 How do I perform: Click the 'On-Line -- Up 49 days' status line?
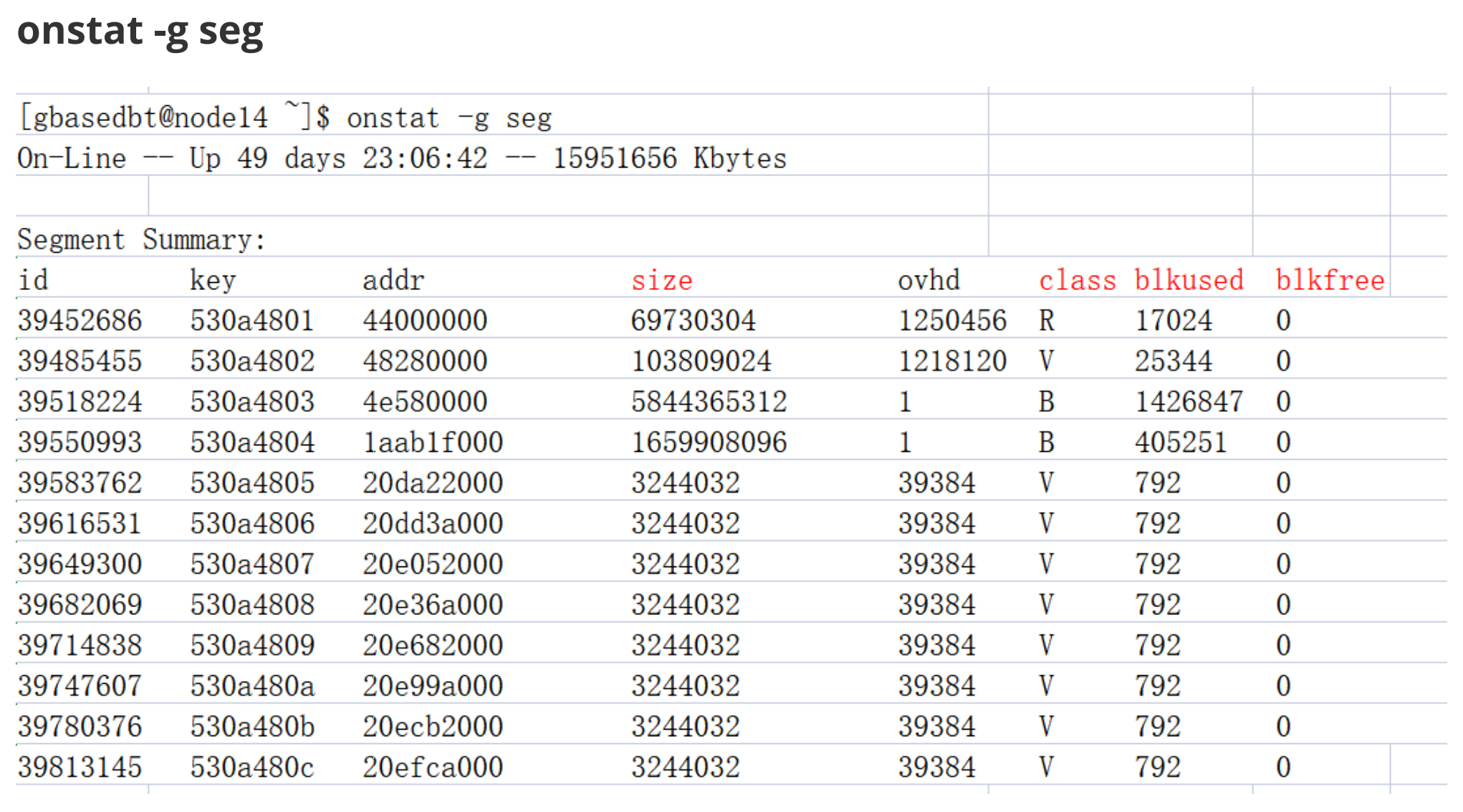point(401,158)
